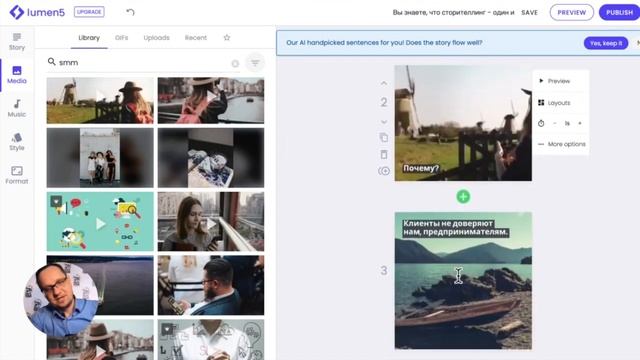Select the scene 3 lake image
The image size is (640, 360).
463,281
